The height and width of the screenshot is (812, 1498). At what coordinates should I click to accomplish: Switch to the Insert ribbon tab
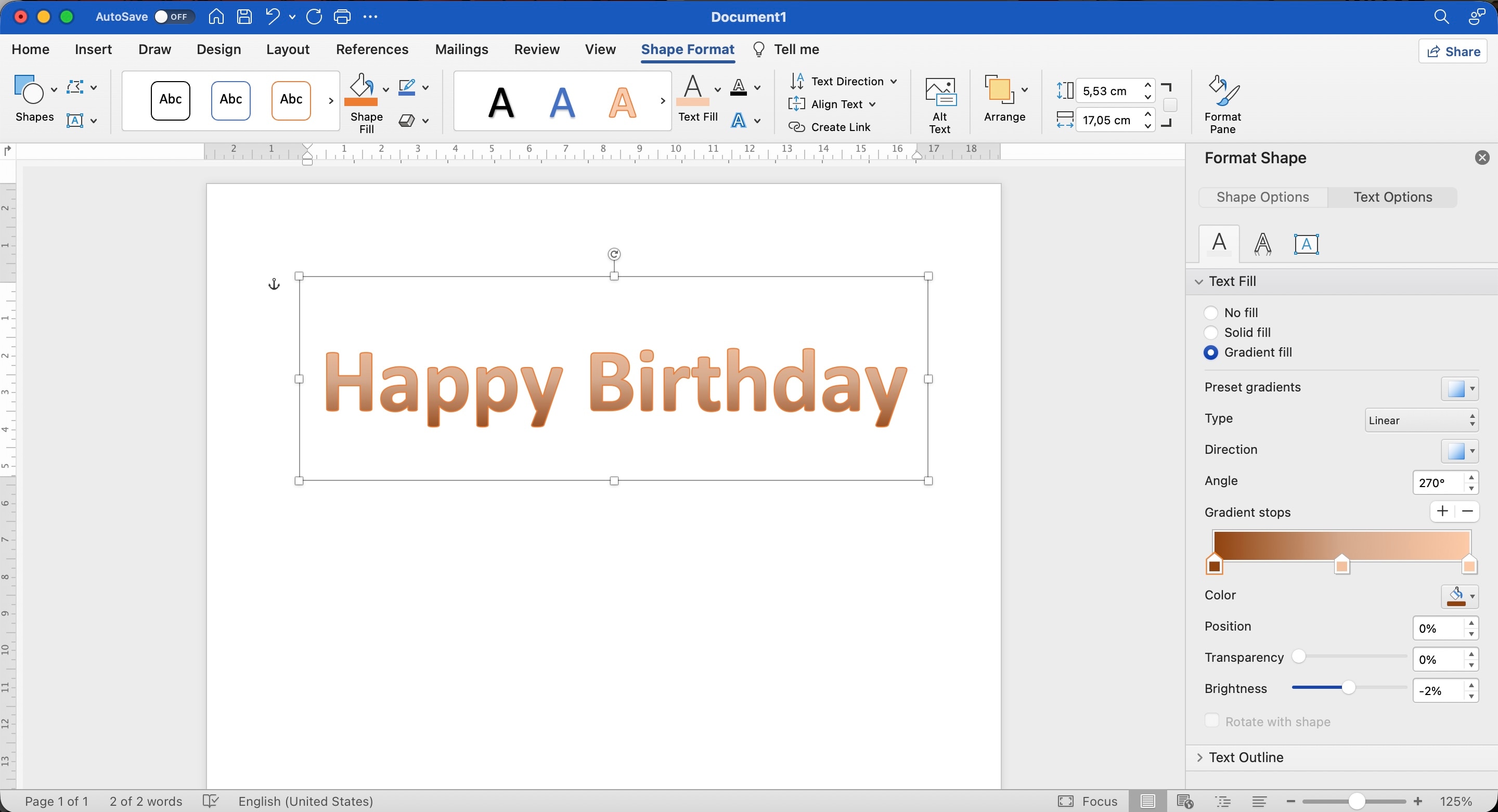pos(93,49)
